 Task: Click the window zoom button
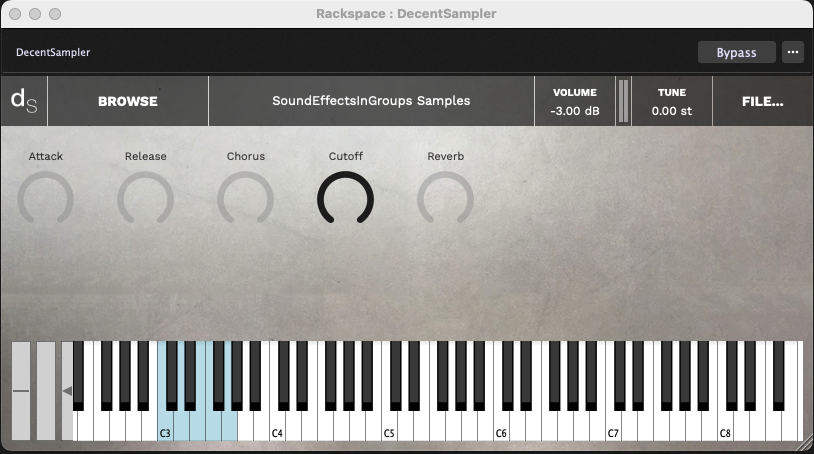(55, 14)
